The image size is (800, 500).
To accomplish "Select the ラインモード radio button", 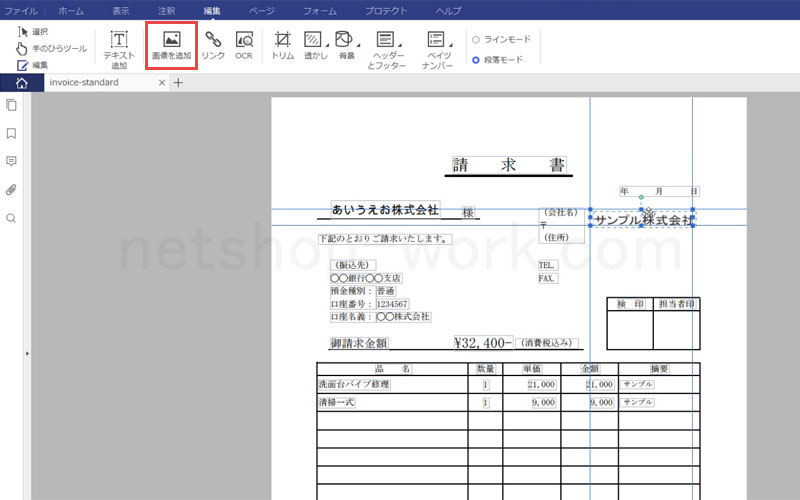I will [475, 40].
